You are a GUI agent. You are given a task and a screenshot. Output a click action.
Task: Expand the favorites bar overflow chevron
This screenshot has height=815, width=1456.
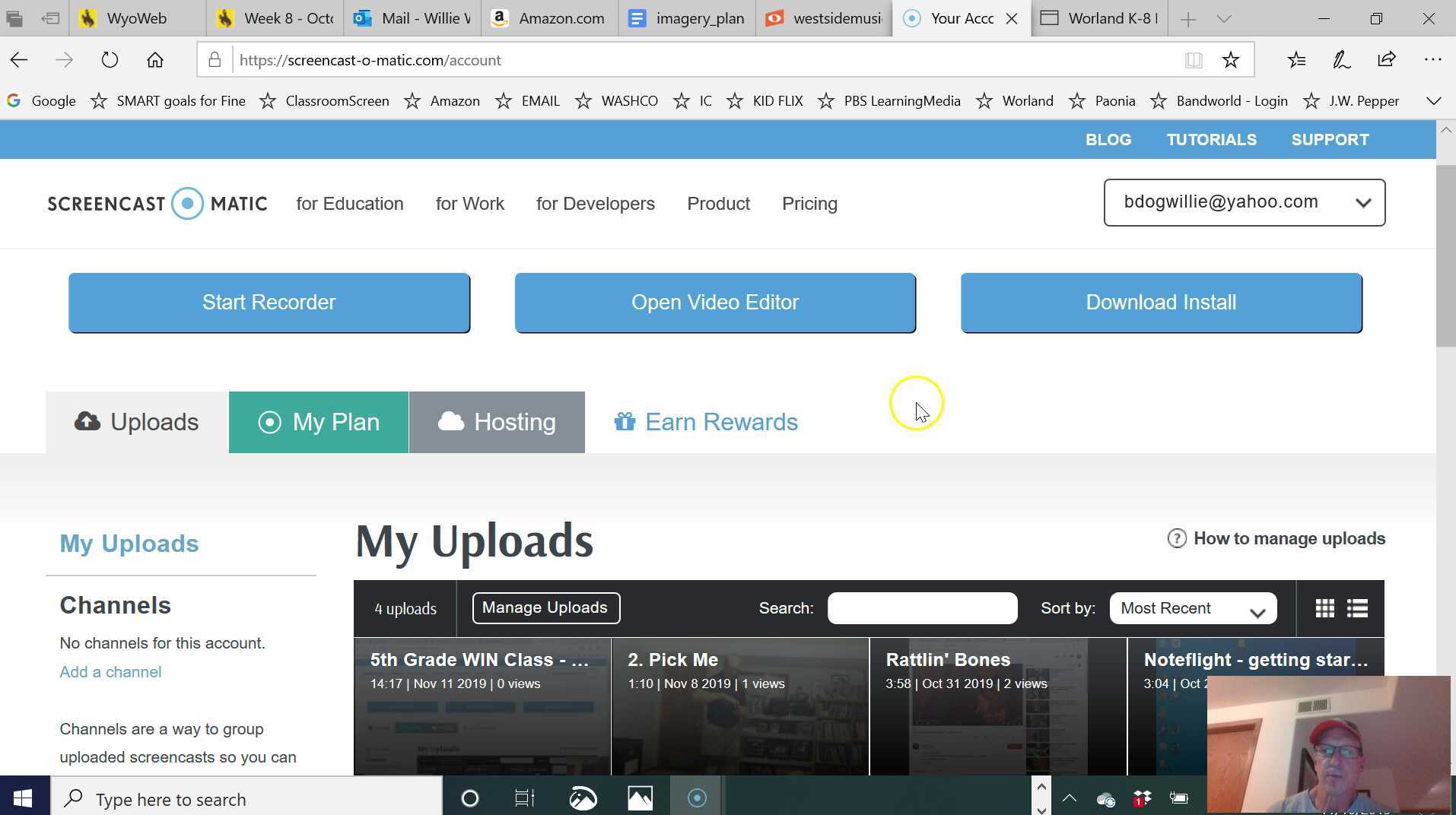click(x=1433, y=101)
